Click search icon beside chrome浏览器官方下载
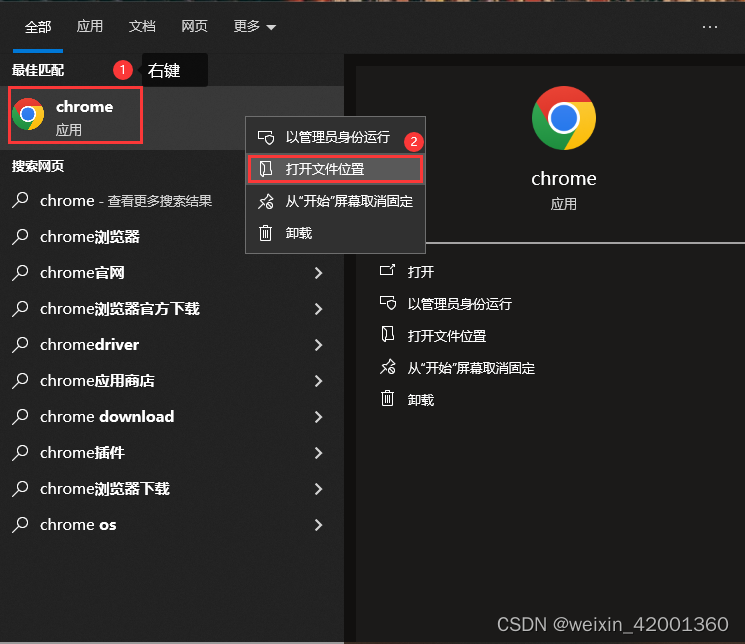 (x=20, y=308)
